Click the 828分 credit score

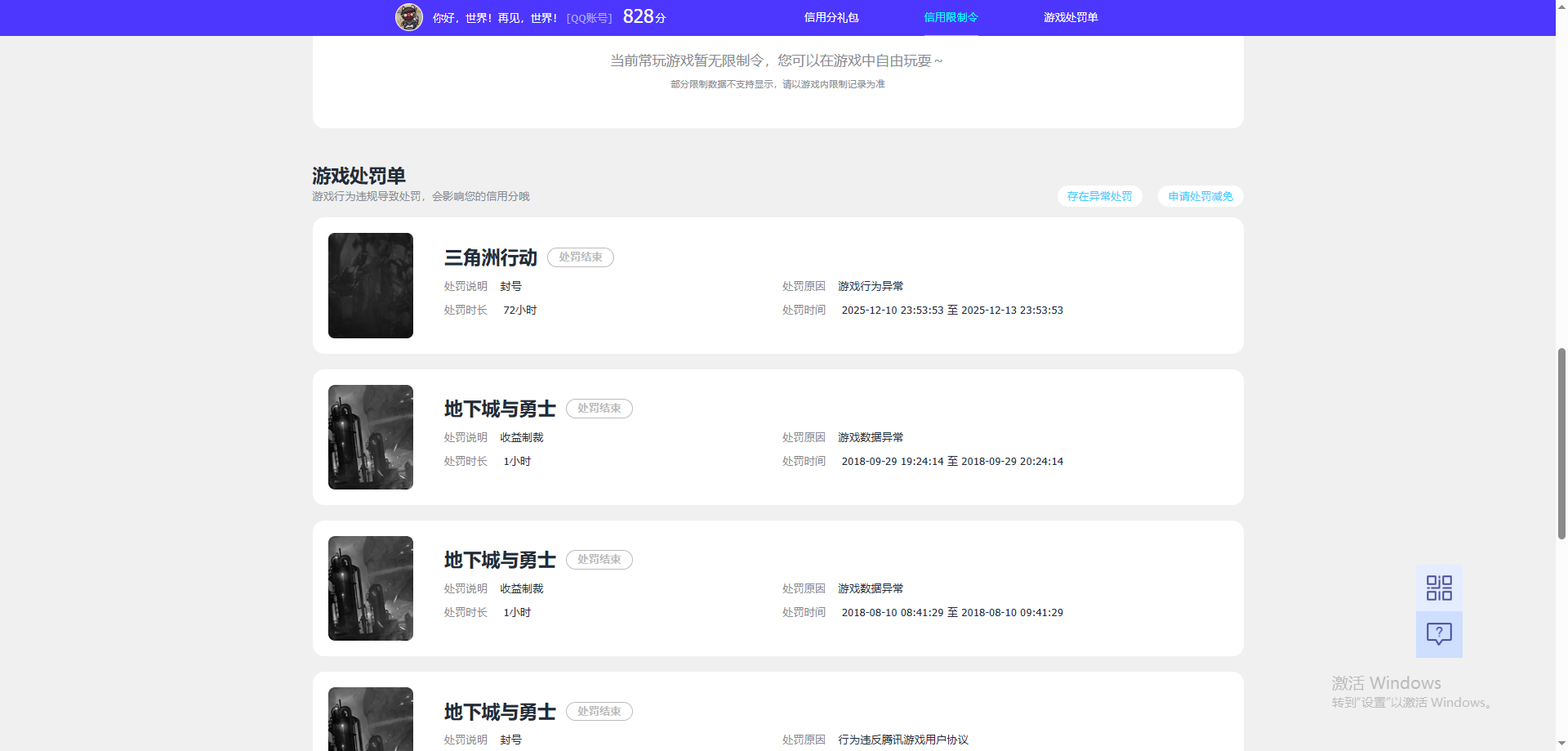coord(644,17)
